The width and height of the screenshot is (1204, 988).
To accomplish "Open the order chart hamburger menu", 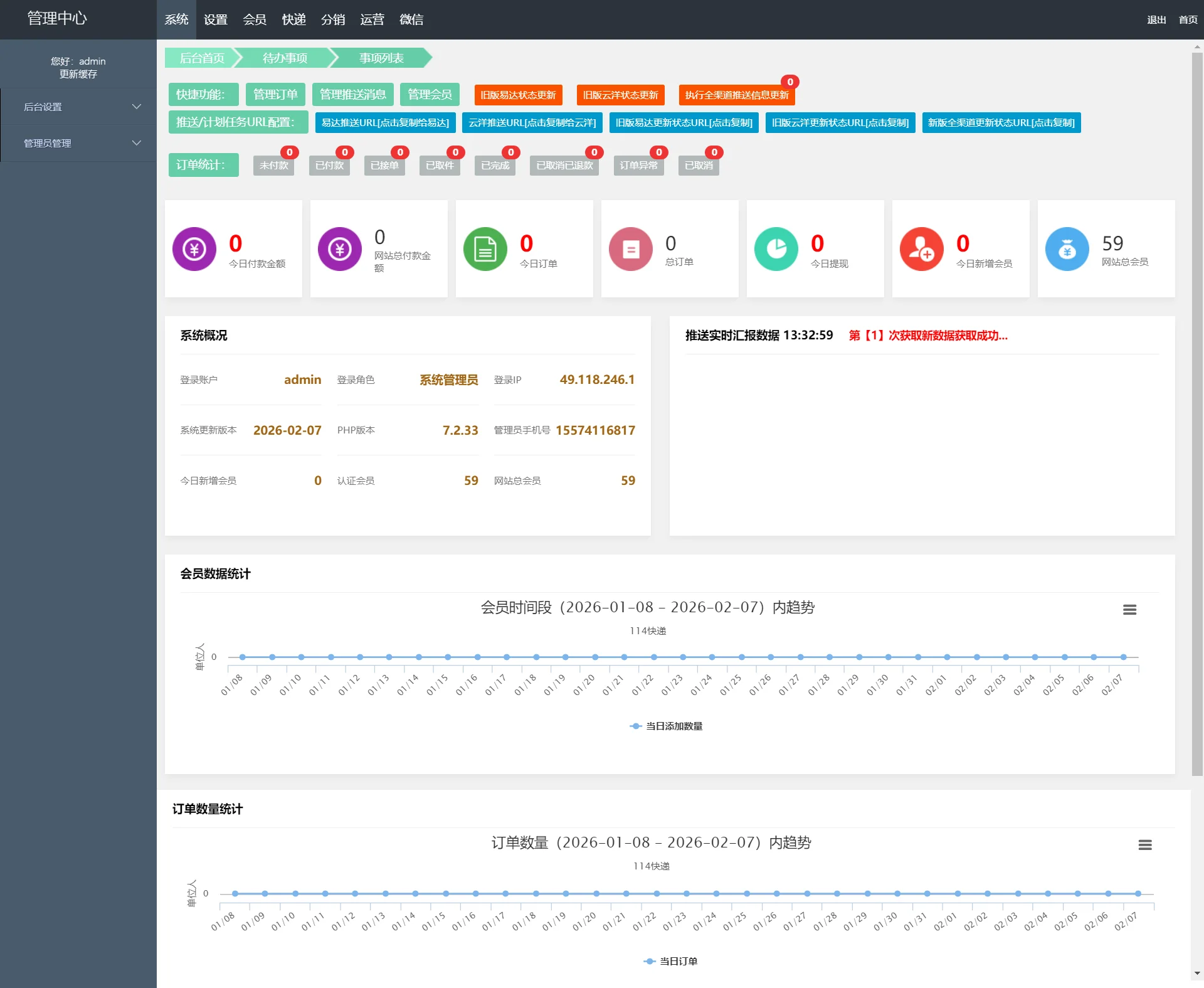I will pyautogui.click(x=1145, y=845).
